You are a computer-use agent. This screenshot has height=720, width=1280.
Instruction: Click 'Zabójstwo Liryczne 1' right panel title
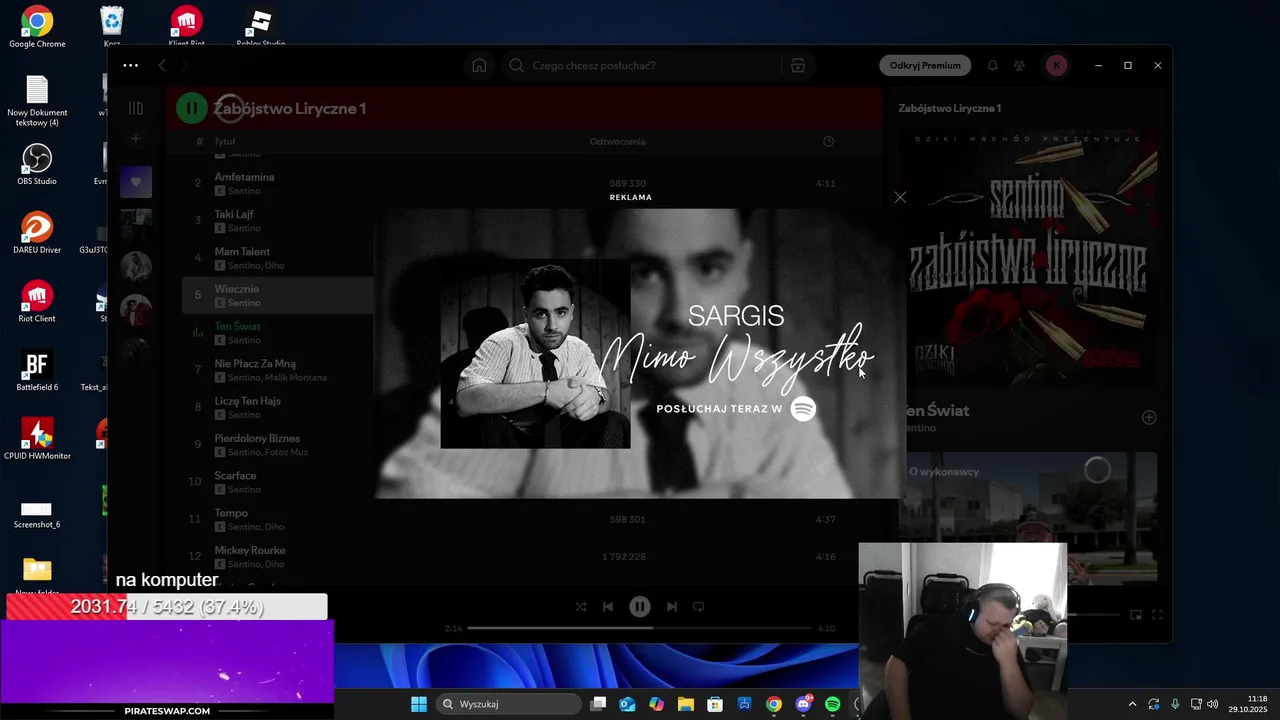[949, 108]
